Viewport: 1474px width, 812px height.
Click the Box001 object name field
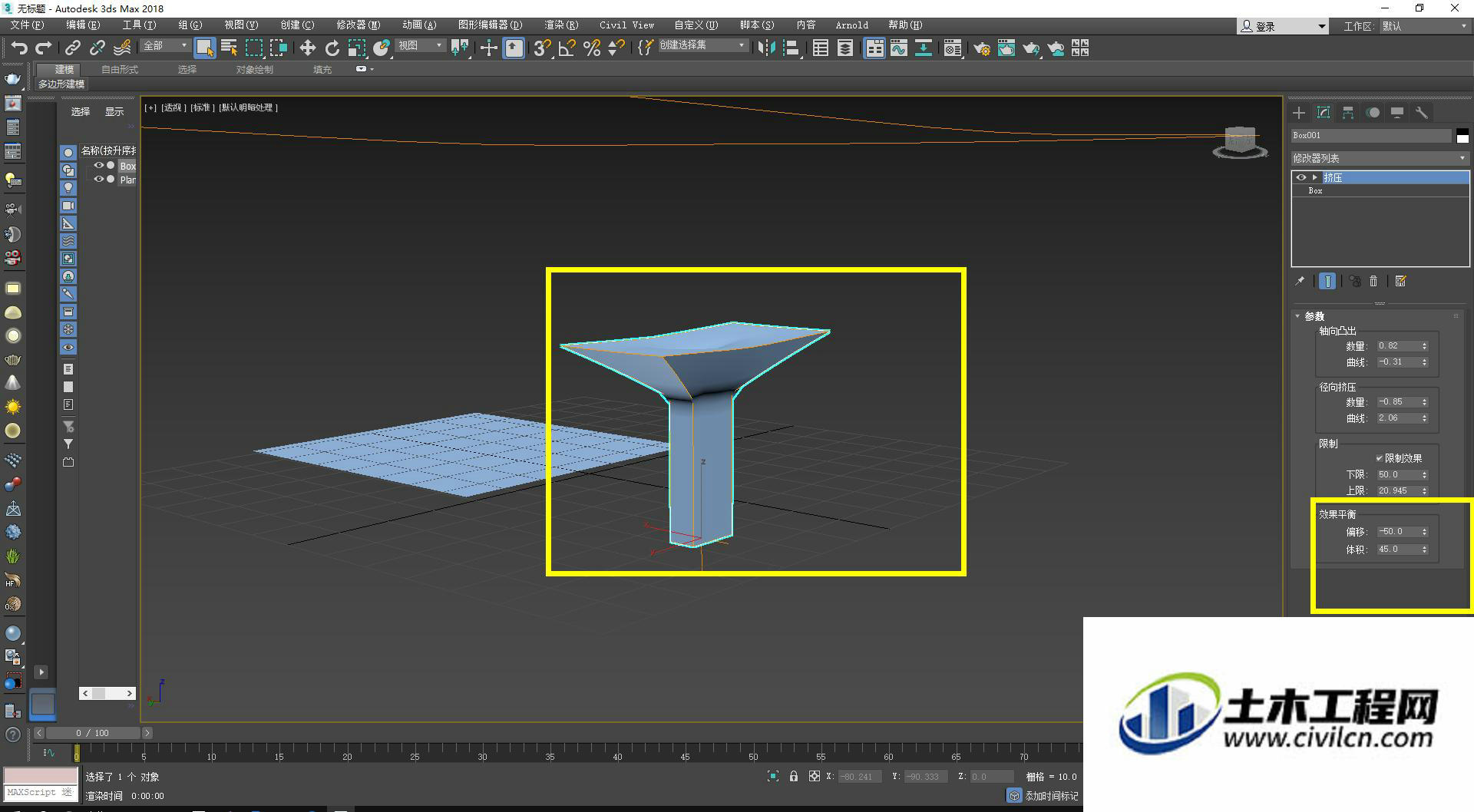coord(1371,136)
